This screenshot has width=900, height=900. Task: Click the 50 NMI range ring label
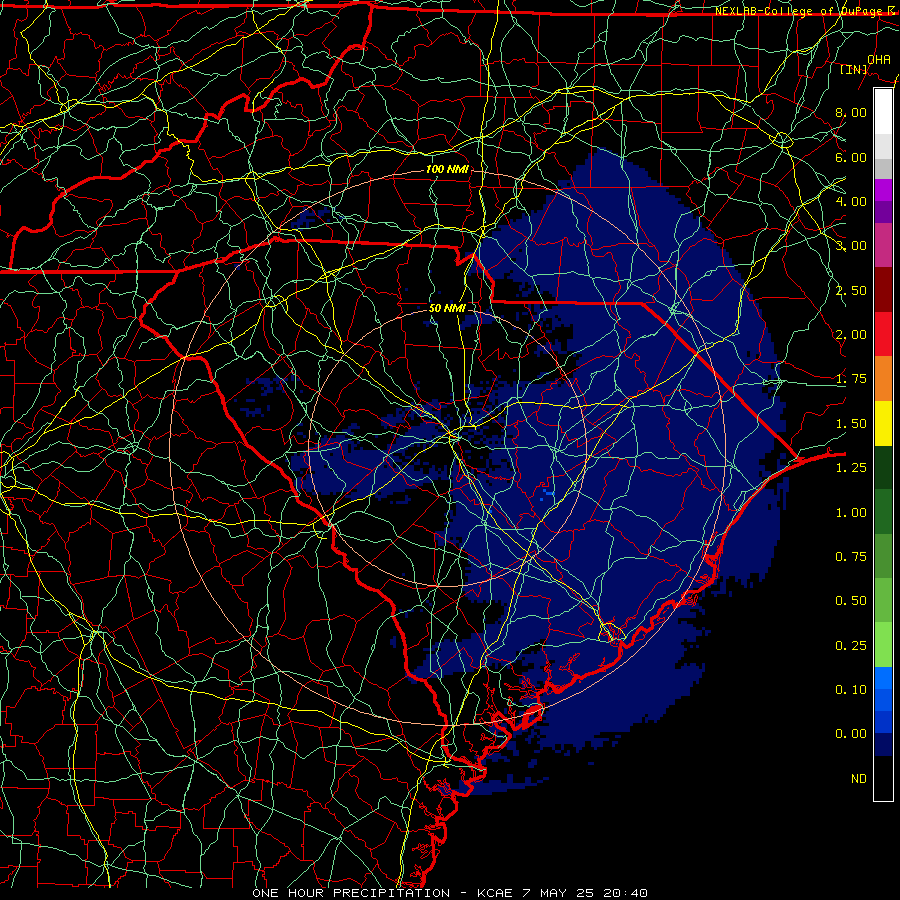pyautogui.click(x=447, y=308)
